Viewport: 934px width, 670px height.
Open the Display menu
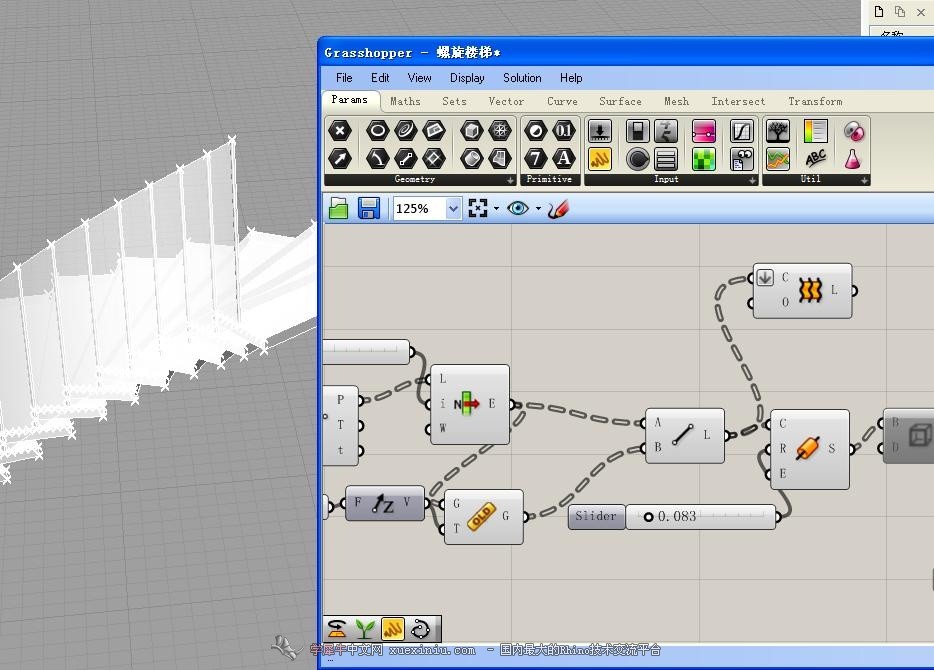tap(467, 78)
